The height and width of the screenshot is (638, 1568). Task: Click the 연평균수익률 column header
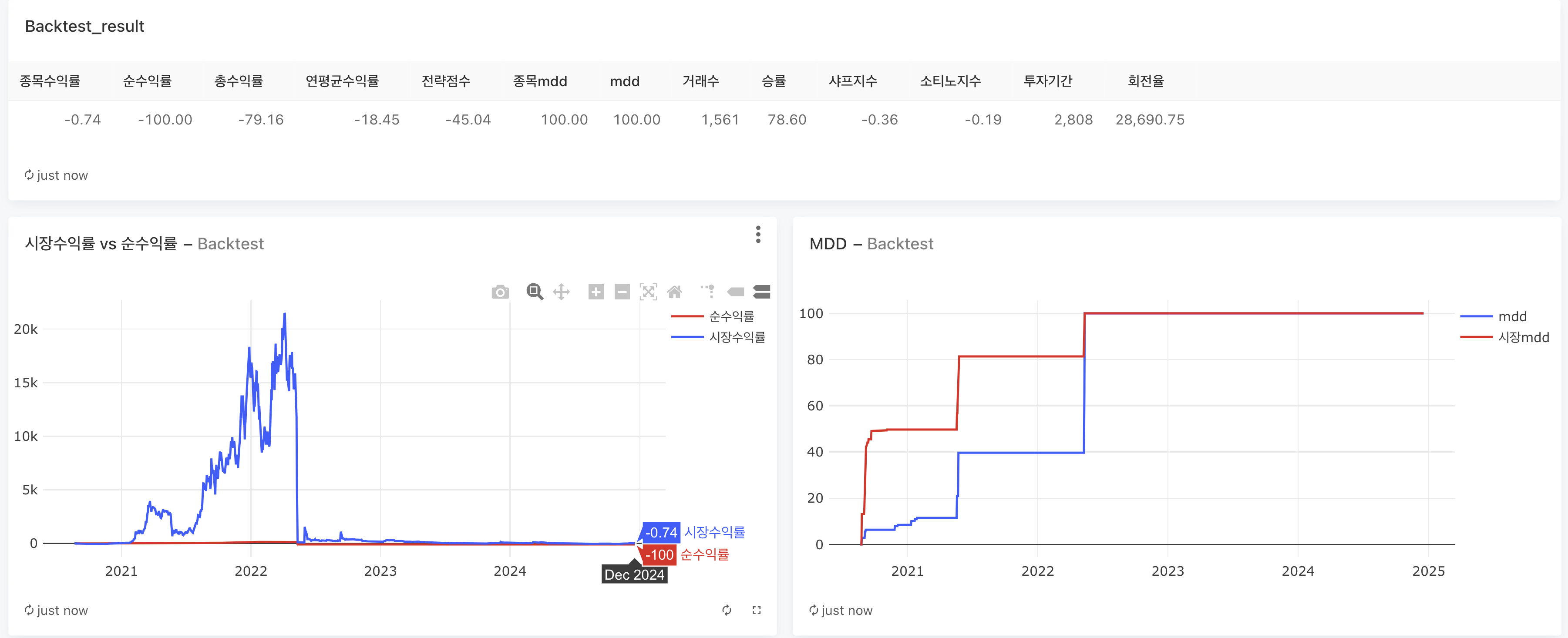click(342, 81)
